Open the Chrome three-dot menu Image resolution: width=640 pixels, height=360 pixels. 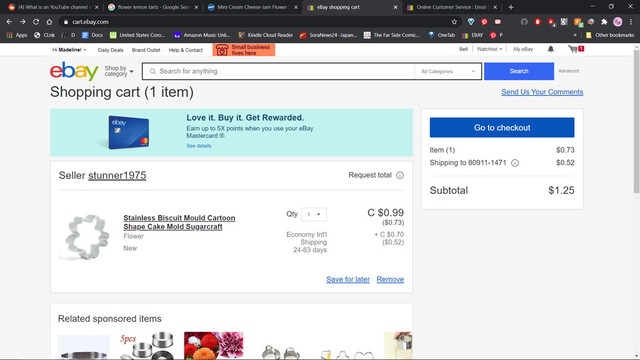tap(631, 22)
